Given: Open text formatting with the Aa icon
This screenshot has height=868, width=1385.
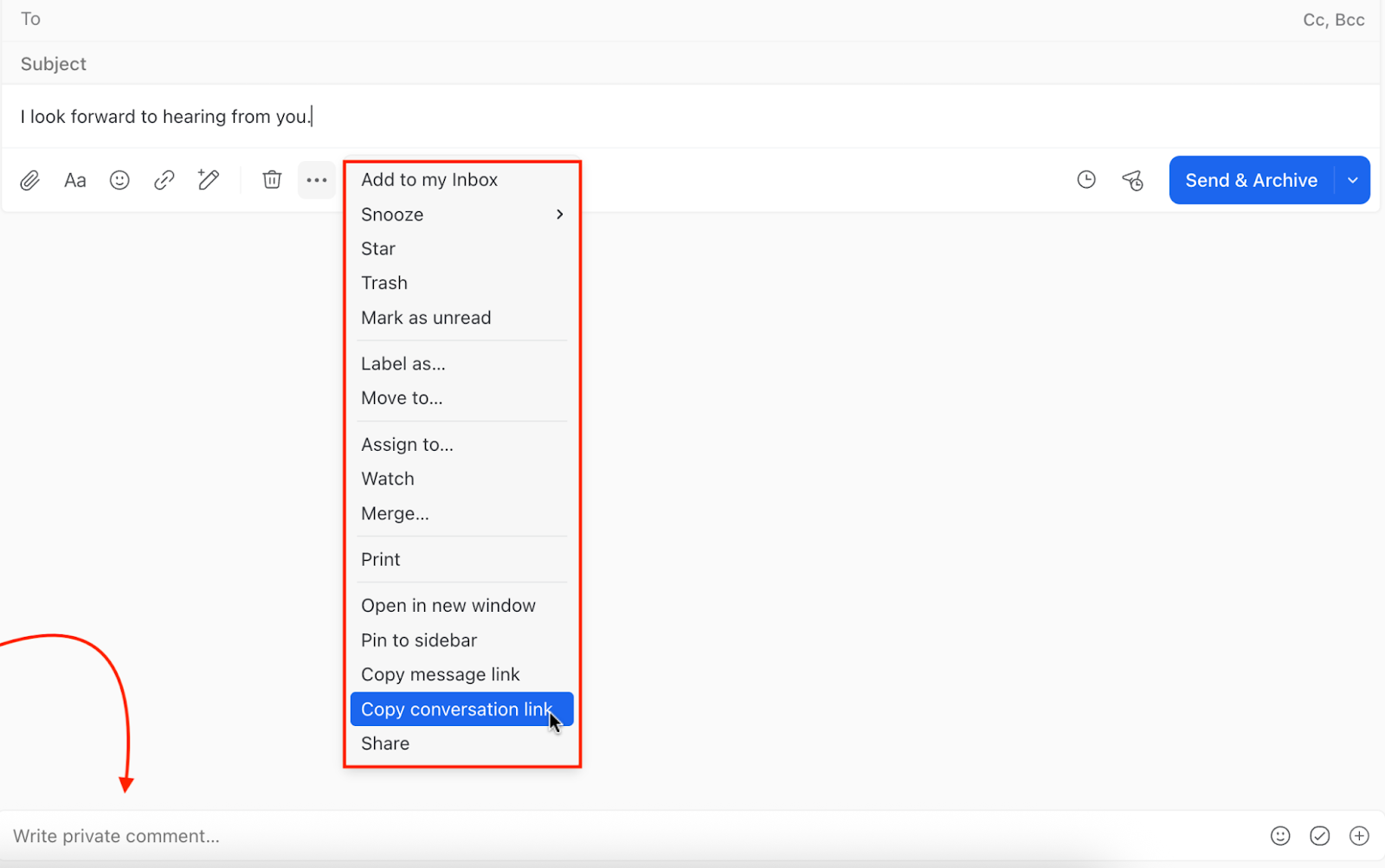Looking at the screenshot, I should pyautogui.click(x=74, y=180).
